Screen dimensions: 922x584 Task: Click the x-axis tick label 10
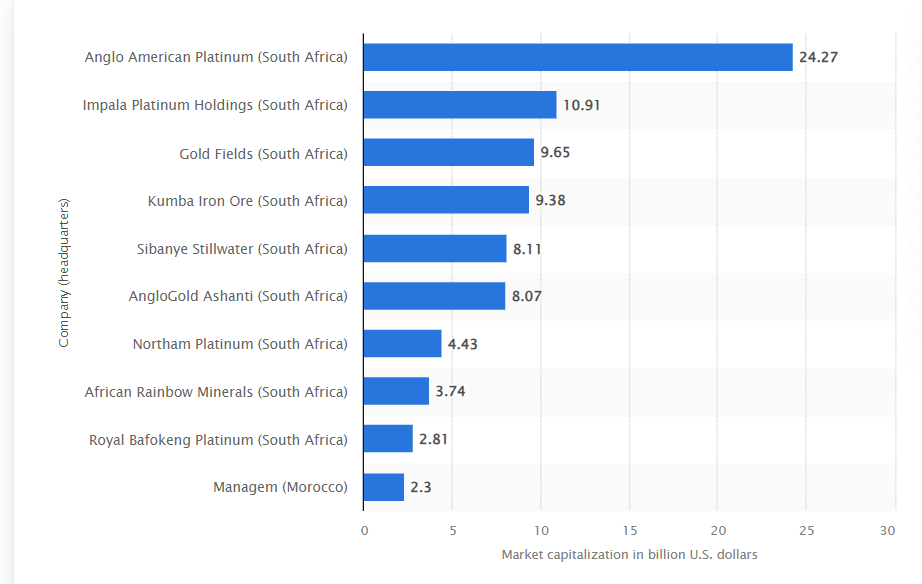541,530
